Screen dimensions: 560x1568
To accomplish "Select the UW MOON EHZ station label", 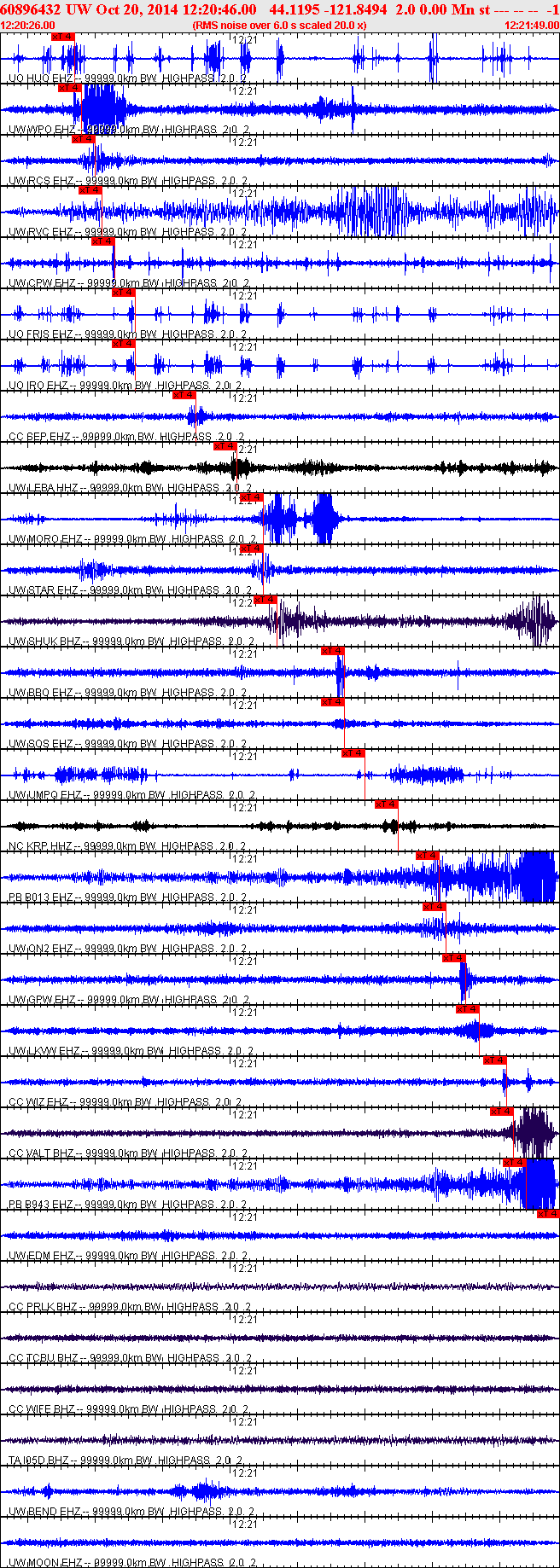I will (45, 1563).
